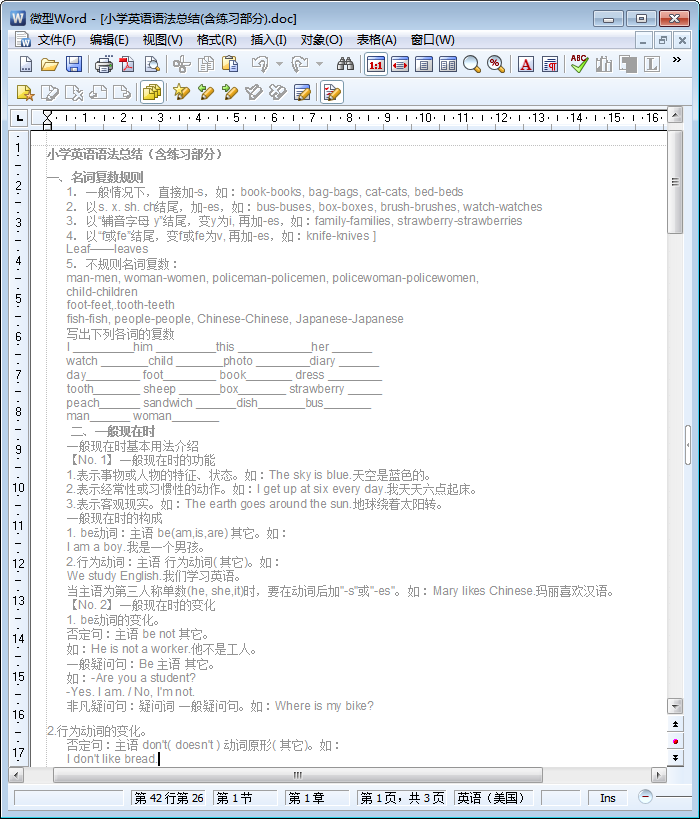Screen dimensions: 700x819
Task: Click the clipboard Paste icon
Action: pyautogui.click(x=230, y=64)
